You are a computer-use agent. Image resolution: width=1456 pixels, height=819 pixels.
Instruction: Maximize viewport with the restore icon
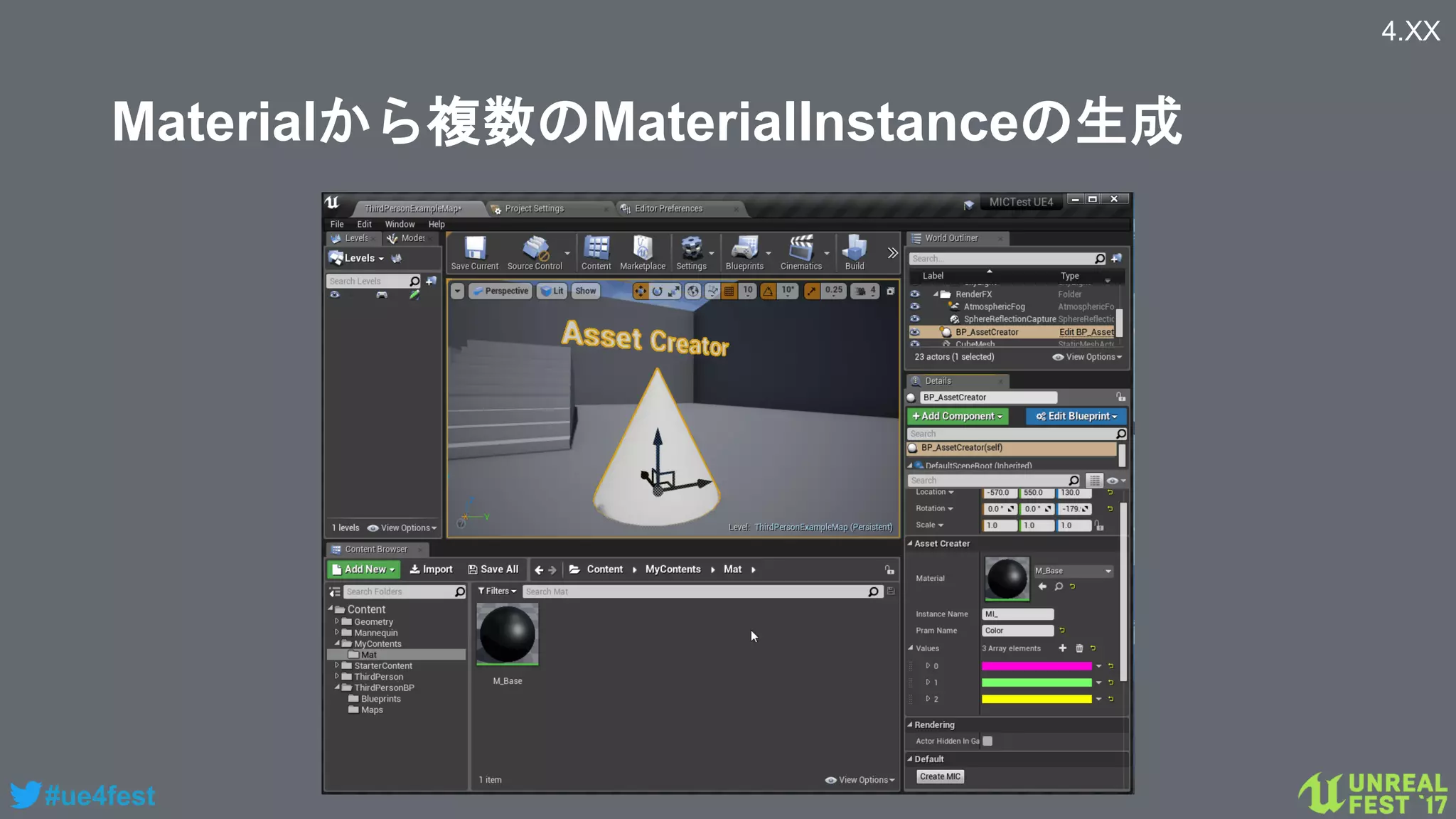click(890, 291)
